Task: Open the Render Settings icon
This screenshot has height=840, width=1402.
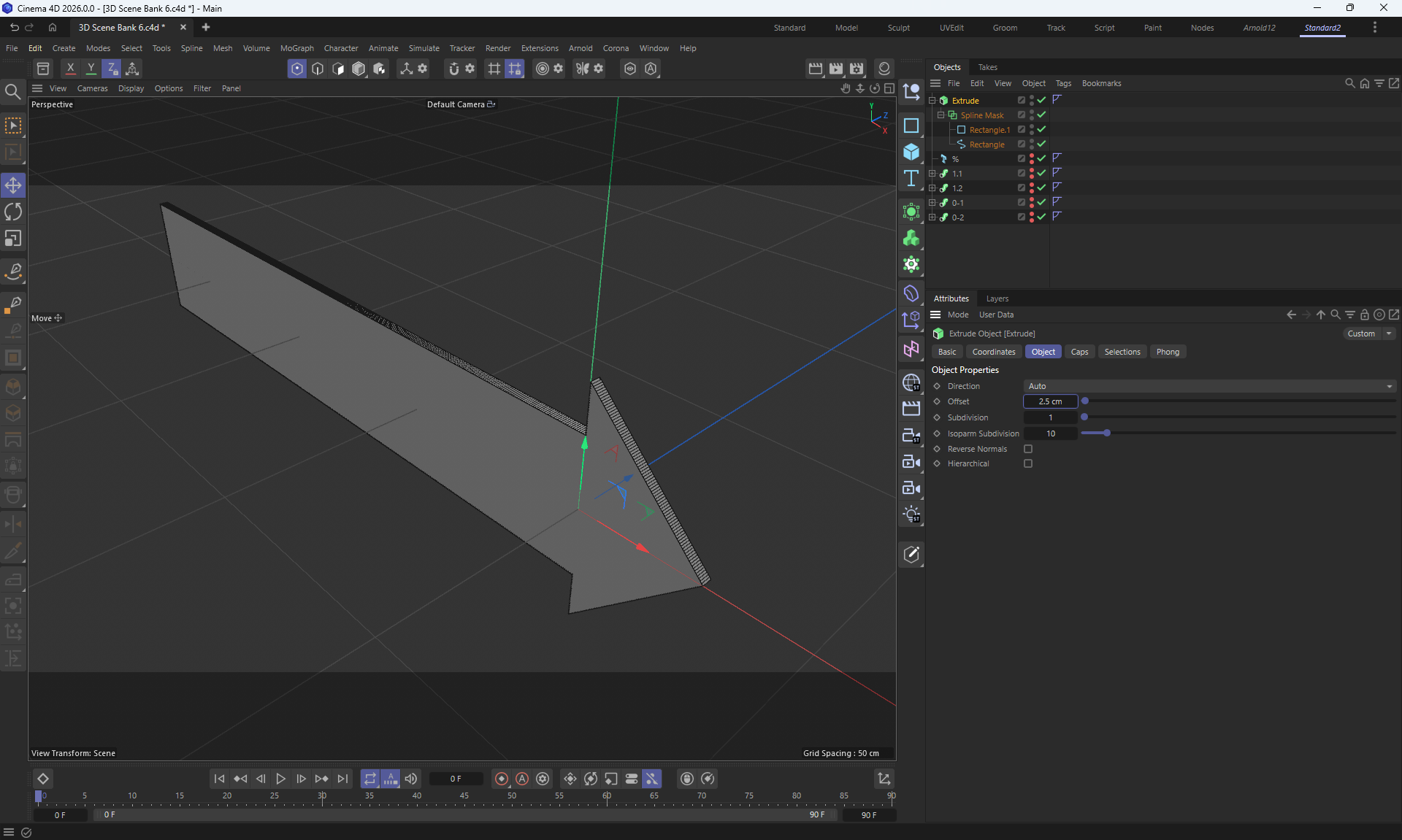Action: [x=857, y=69]
